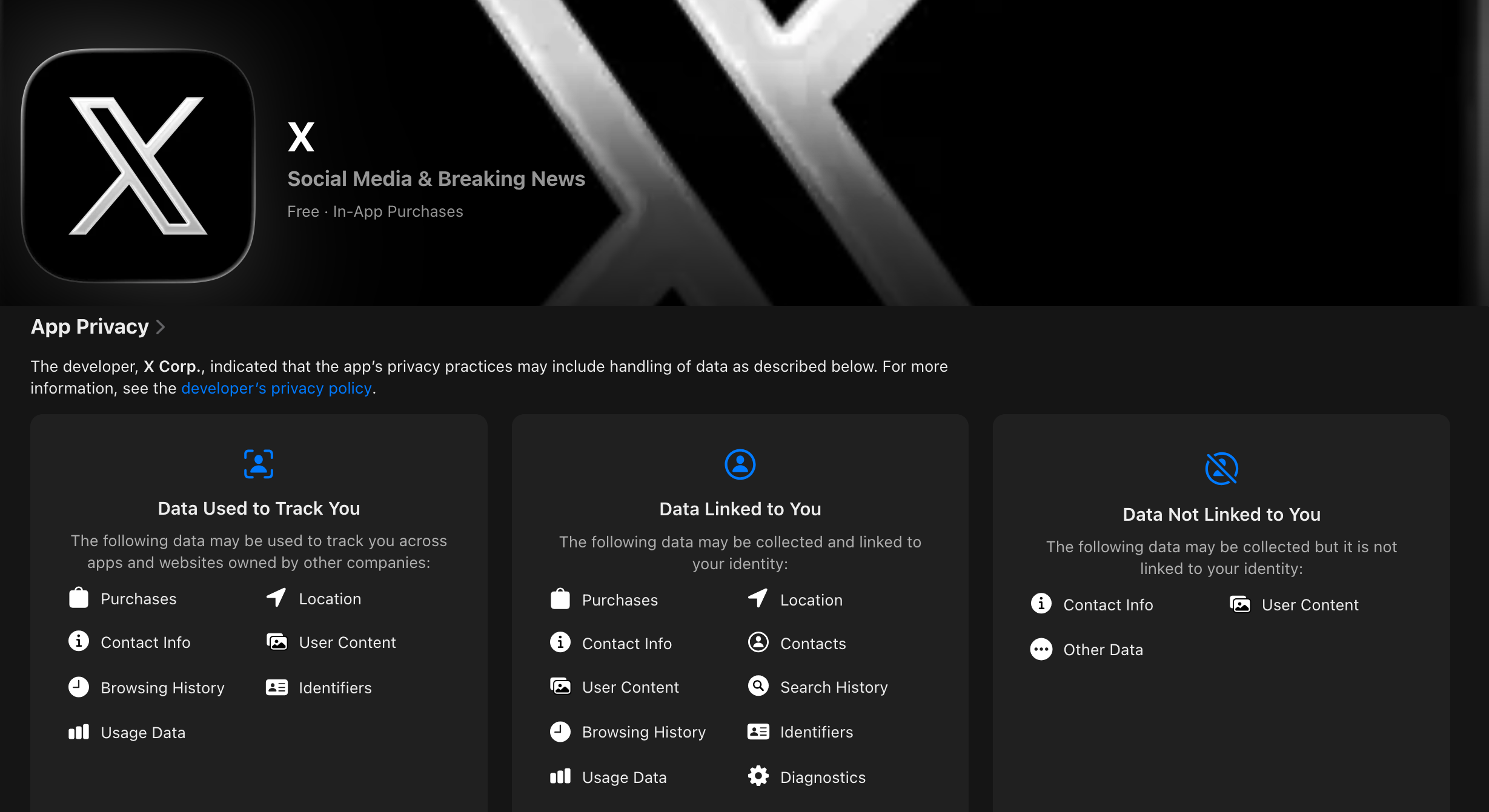Click Contact Info icon in Not Linked card
The height and width of the screenshot is (812, 1489).
pyautogui.click(x=1041, y=604)
